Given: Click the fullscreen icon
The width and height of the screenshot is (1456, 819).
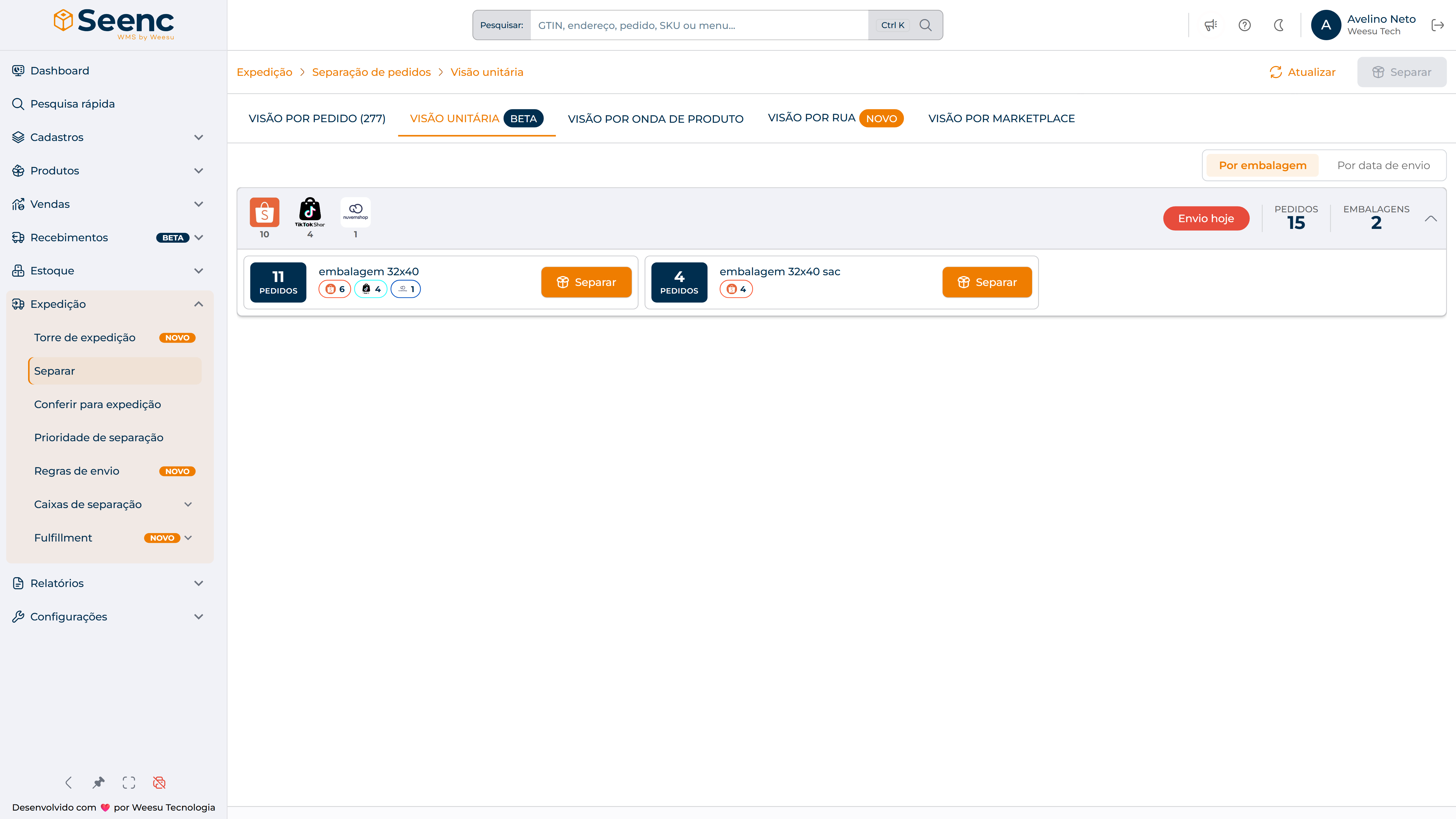Looking at the screenshot, I should (129, 782).
